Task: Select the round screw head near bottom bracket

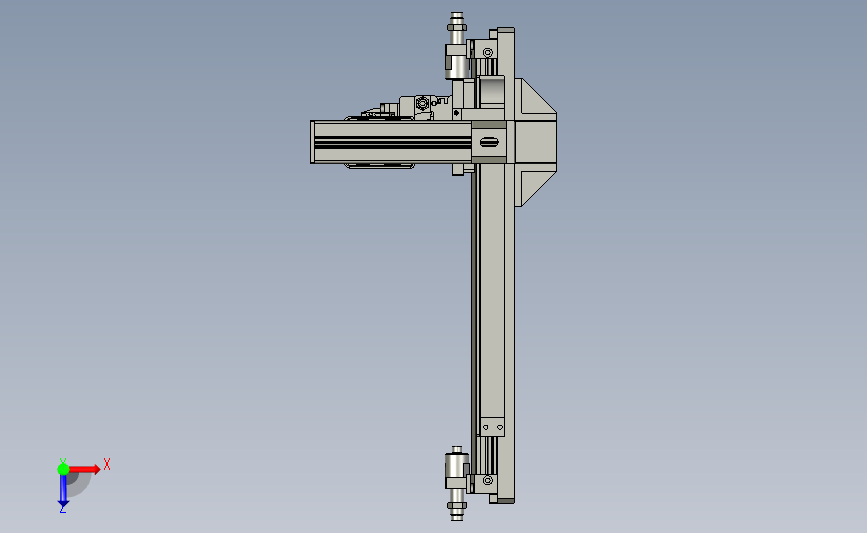Action: tap(488, 480)
